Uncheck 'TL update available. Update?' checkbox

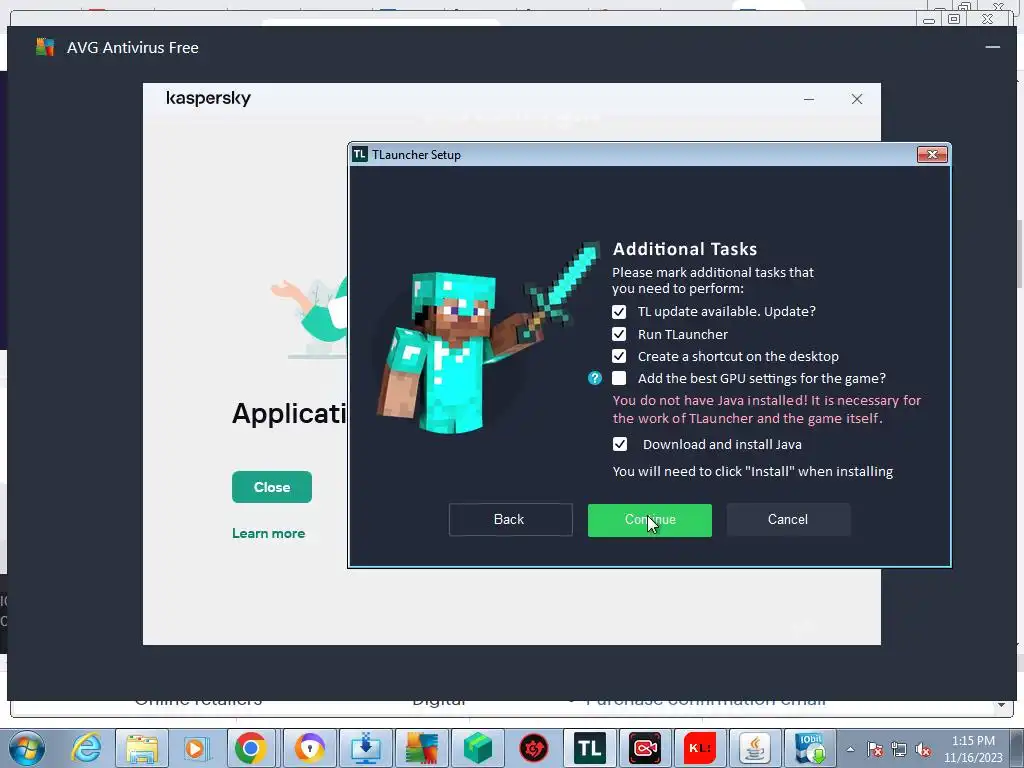619,312
